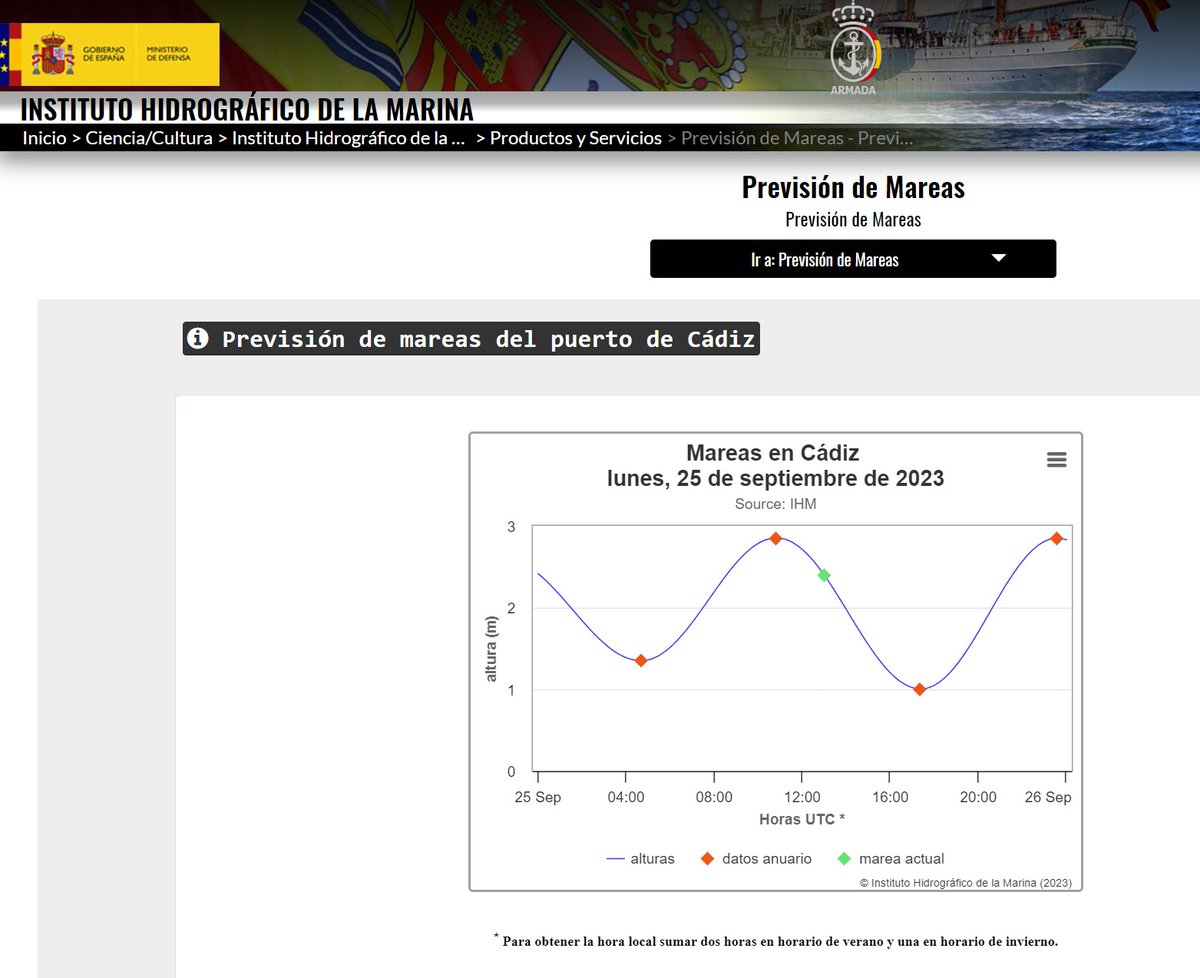The image size is (1200, 978).
Task: Click the 'Source: IHM' subtitle text
Action: (x=775, y=504)
